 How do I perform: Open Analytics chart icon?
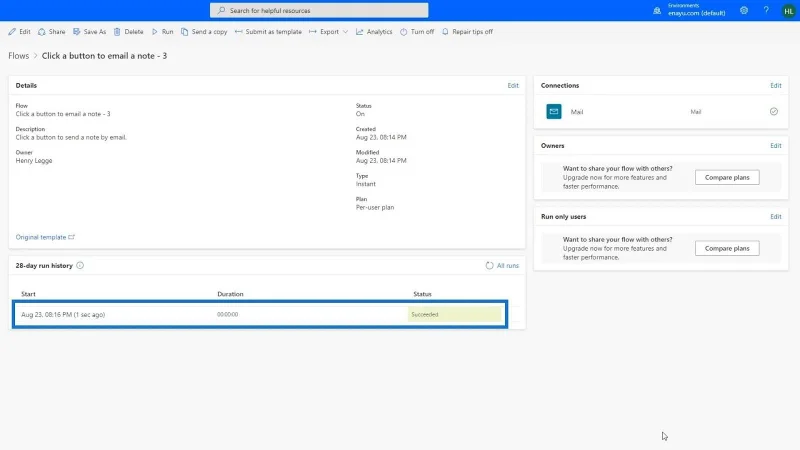(360, 32)
